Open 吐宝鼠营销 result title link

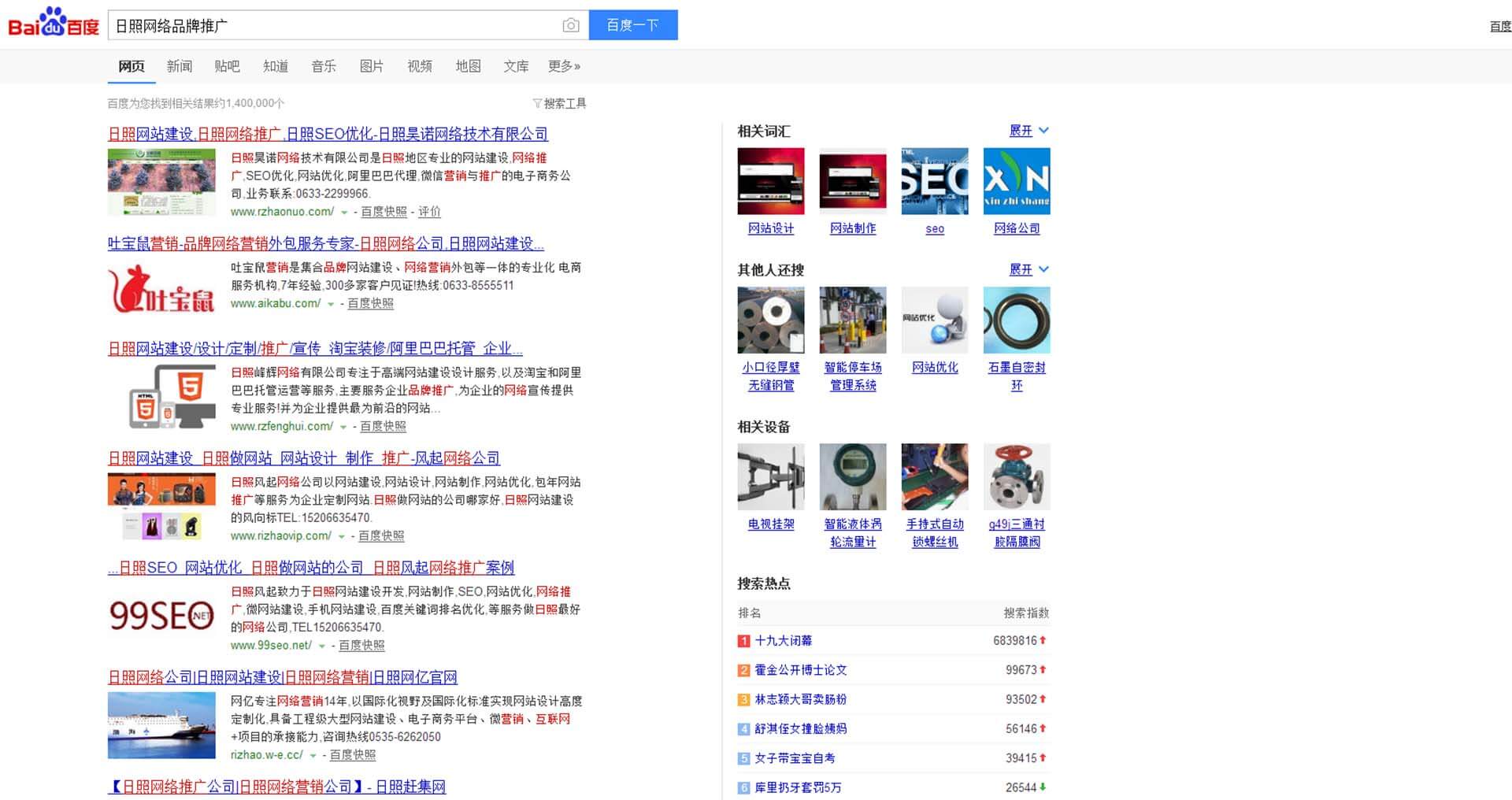[x=326, y=244]
